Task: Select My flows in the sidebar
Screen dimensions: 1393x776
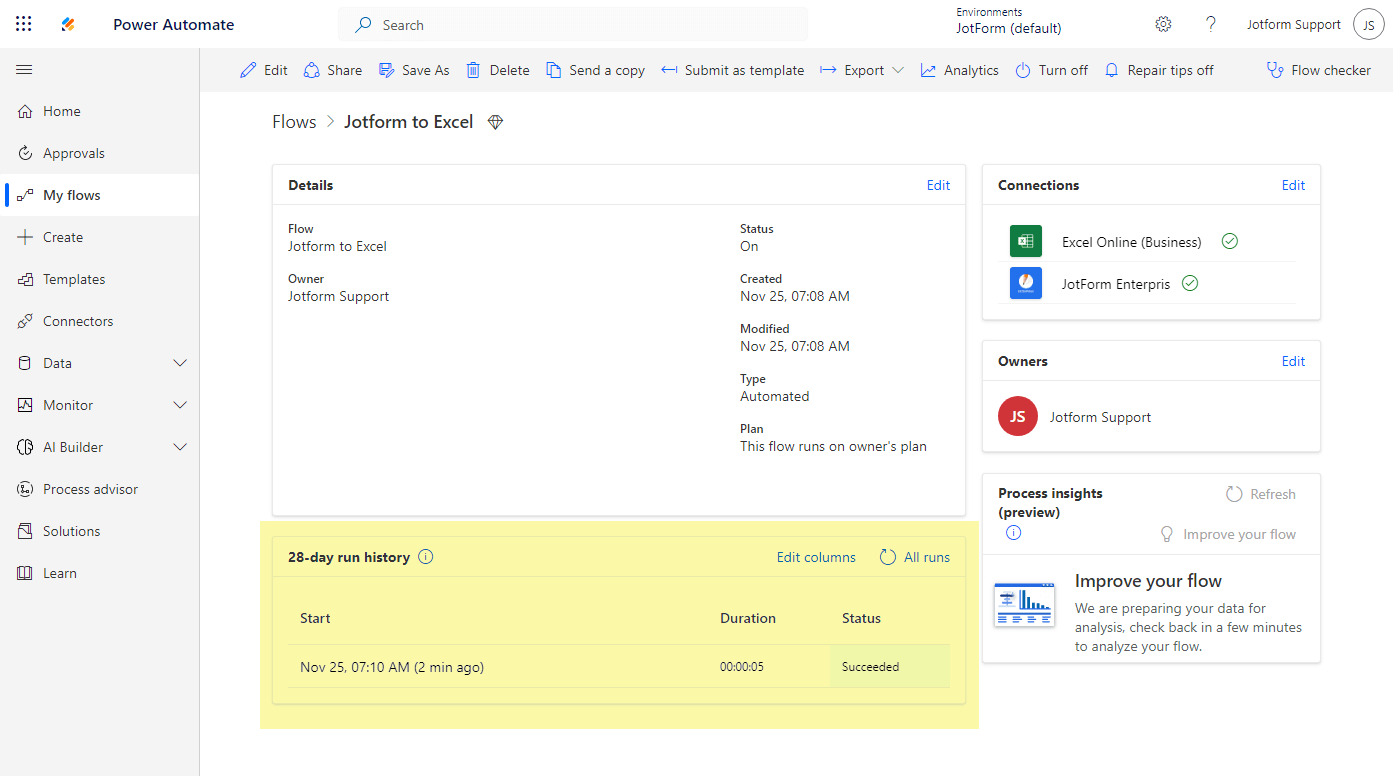Action: (x=100, y=195)
